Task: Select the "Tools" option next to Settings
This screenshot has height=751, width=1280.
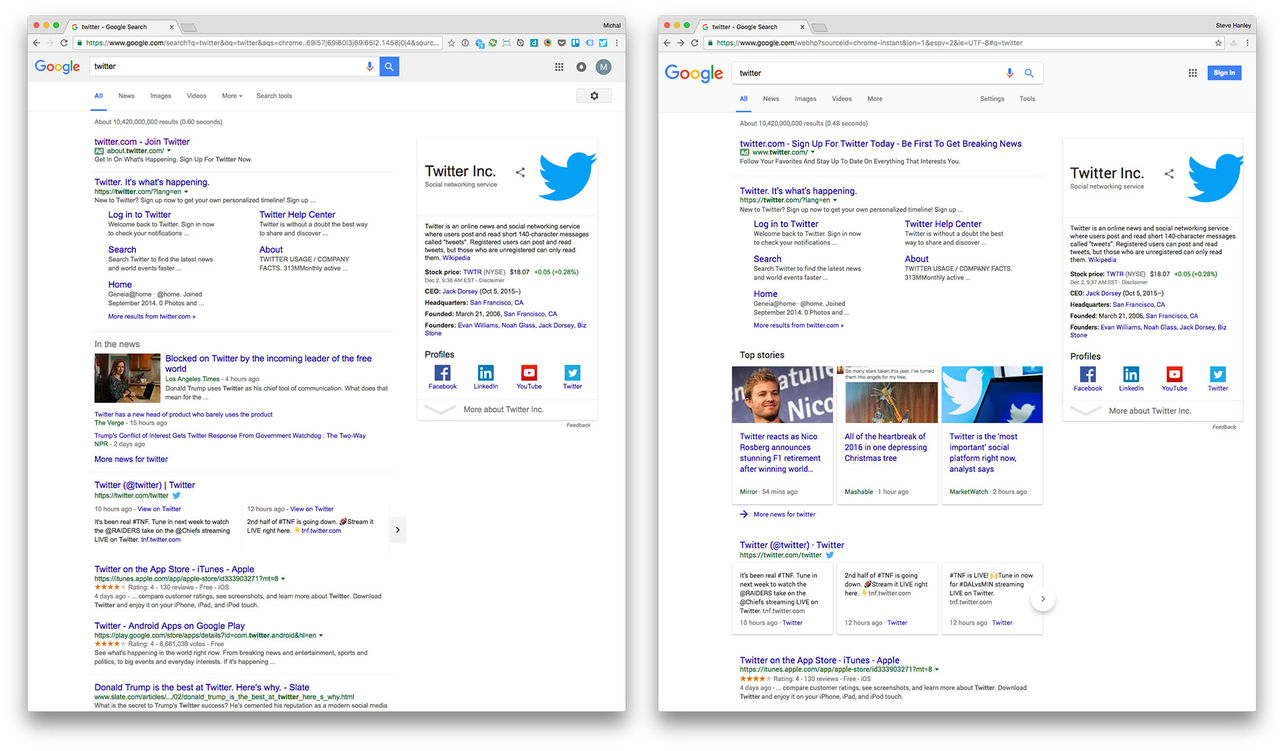Action: point(1027,99)
